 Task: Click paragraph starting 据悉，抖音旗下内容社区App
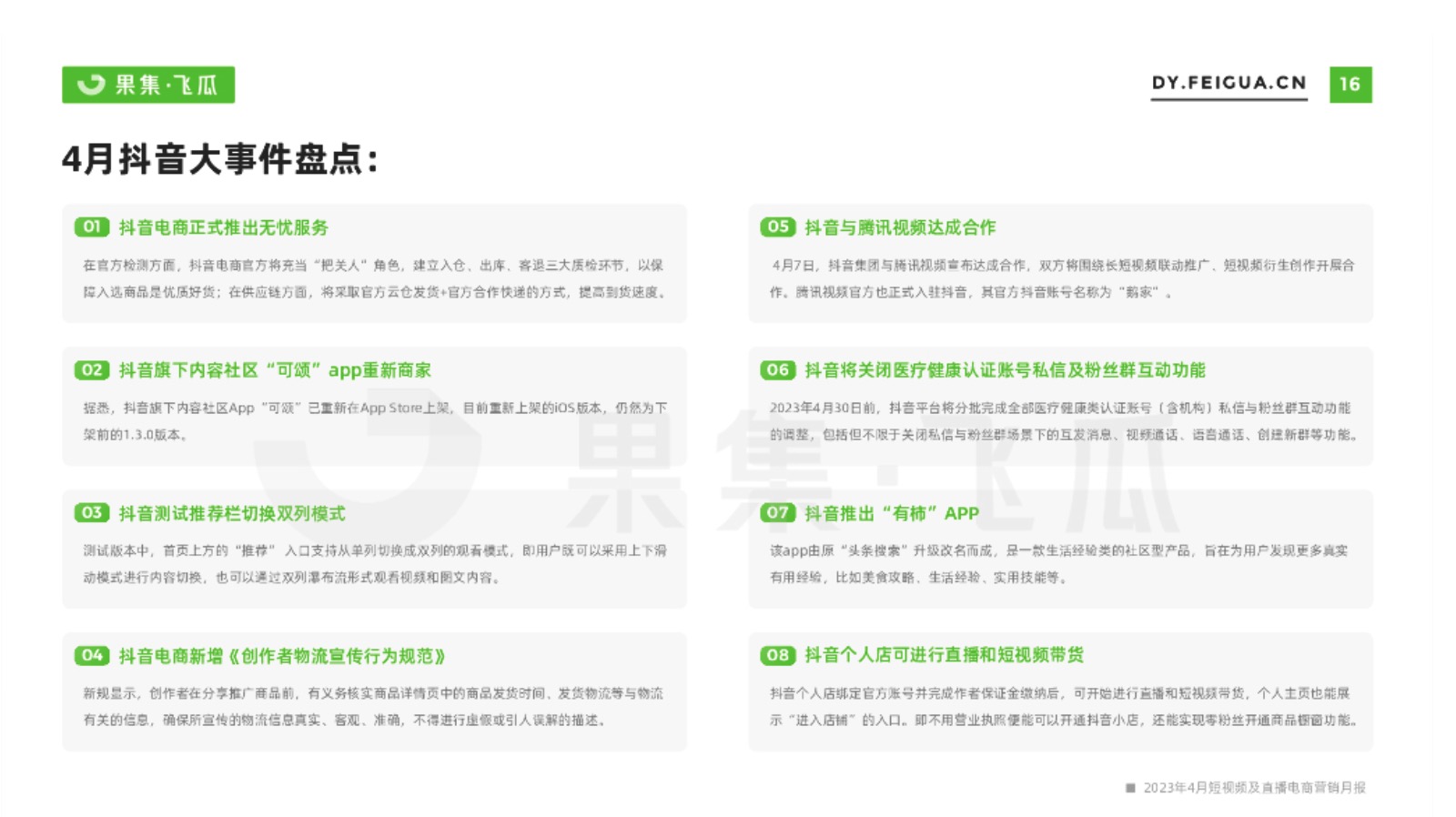coord(375,421)
